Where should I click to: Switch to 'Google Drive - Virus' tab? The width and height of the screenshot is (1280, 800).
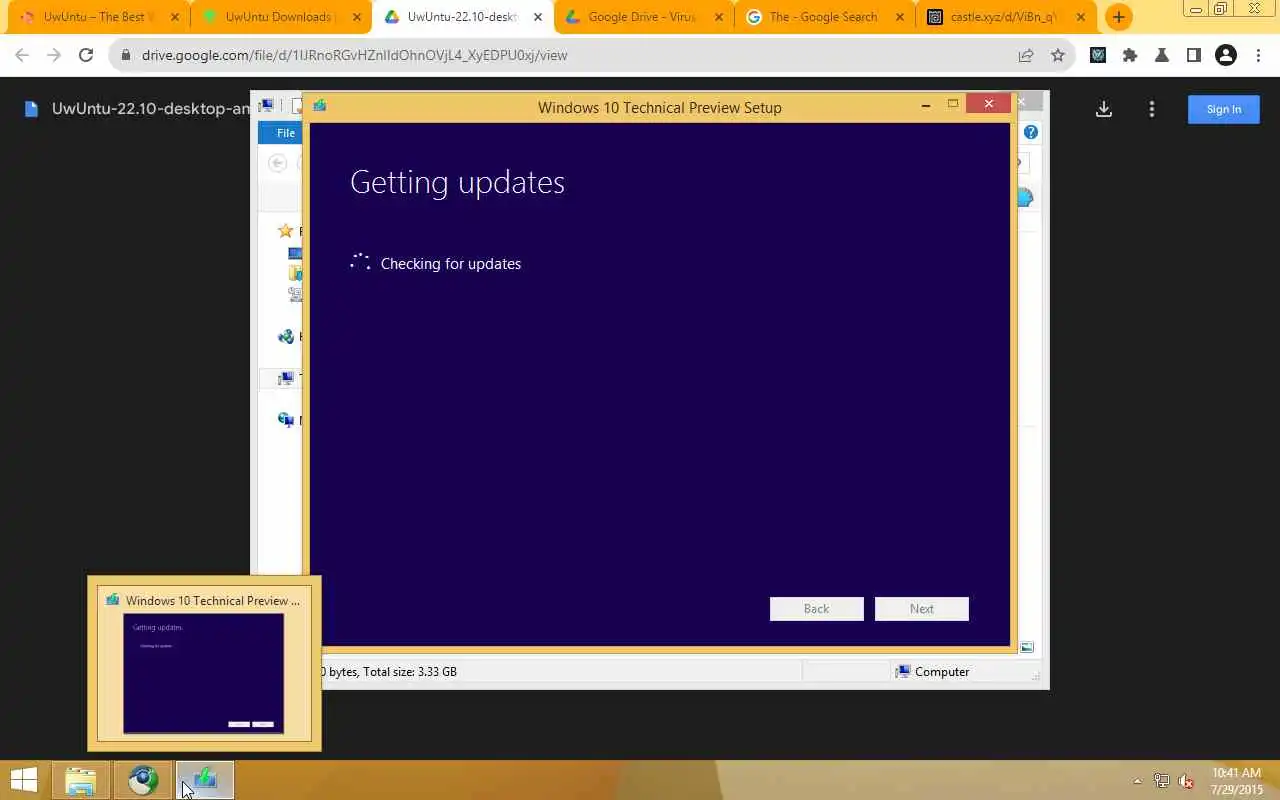point(642,17)
